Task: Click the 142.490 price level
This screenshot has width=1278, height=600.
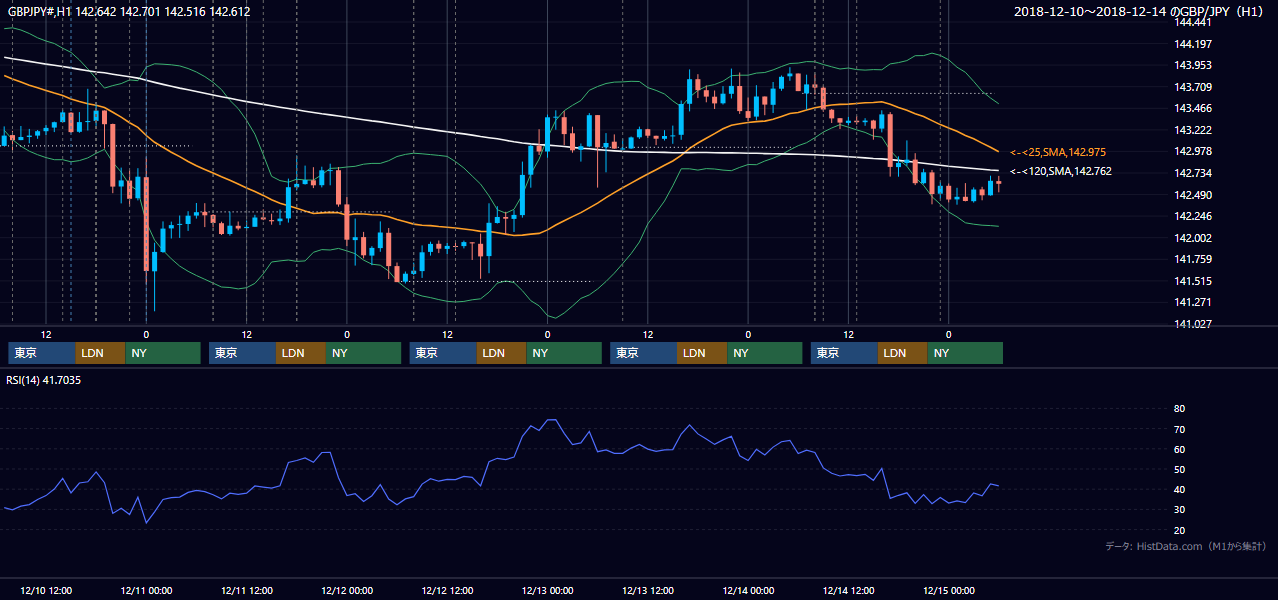Action: point(1193,195)
